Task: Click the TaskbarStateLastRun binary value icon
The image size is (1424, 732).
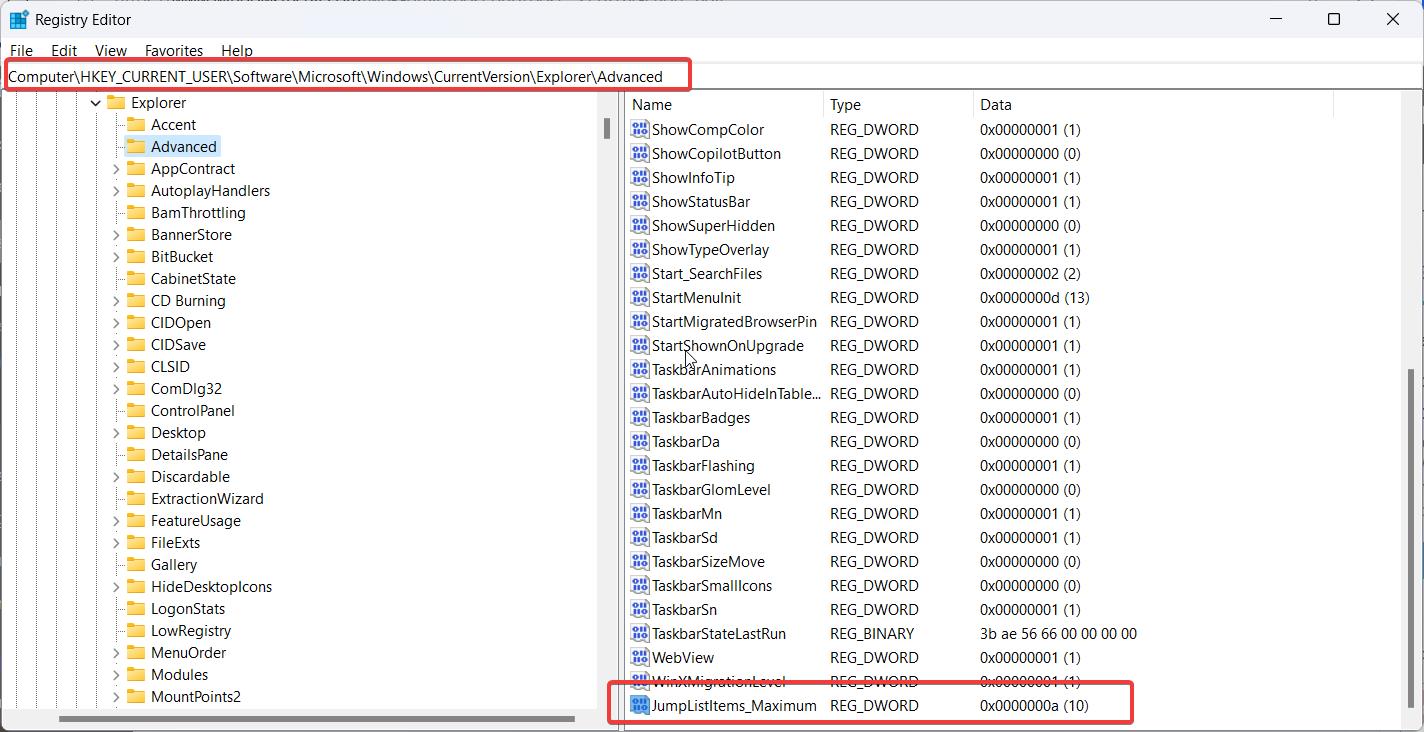Action: coord(639,633)
